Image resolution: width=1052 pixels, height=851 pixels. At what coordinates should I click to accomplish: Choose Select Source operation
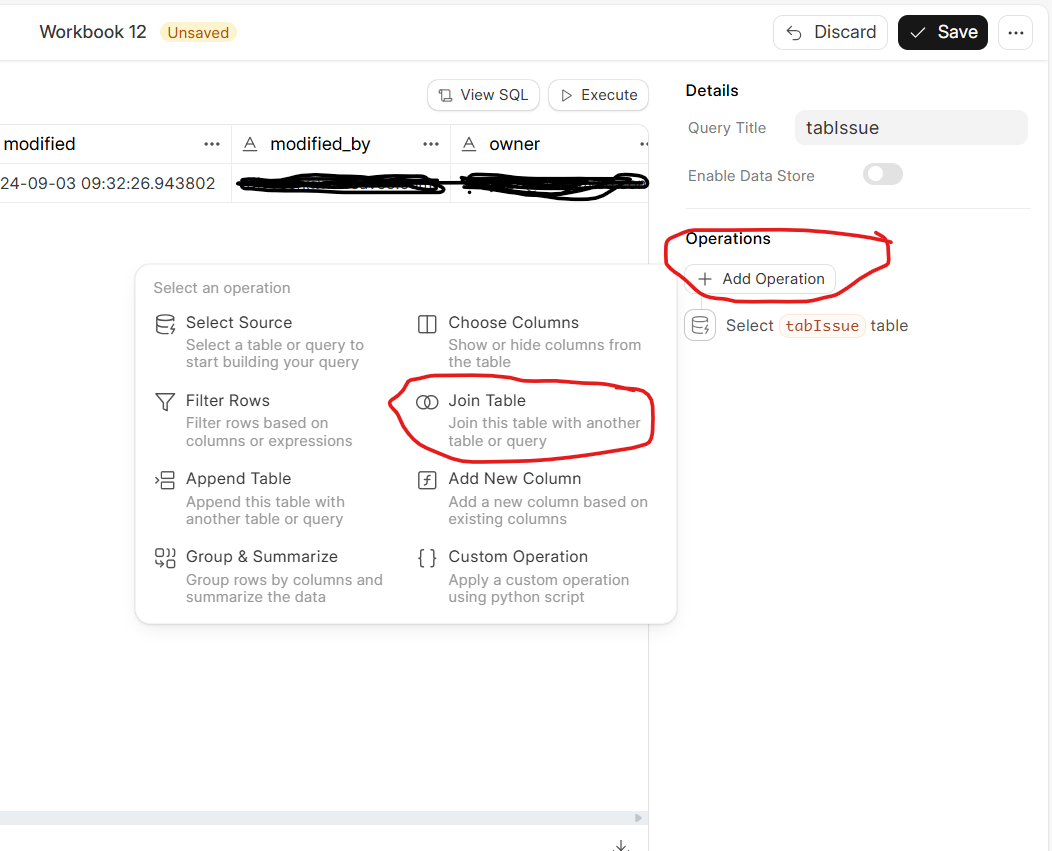[x=269, y=342]
